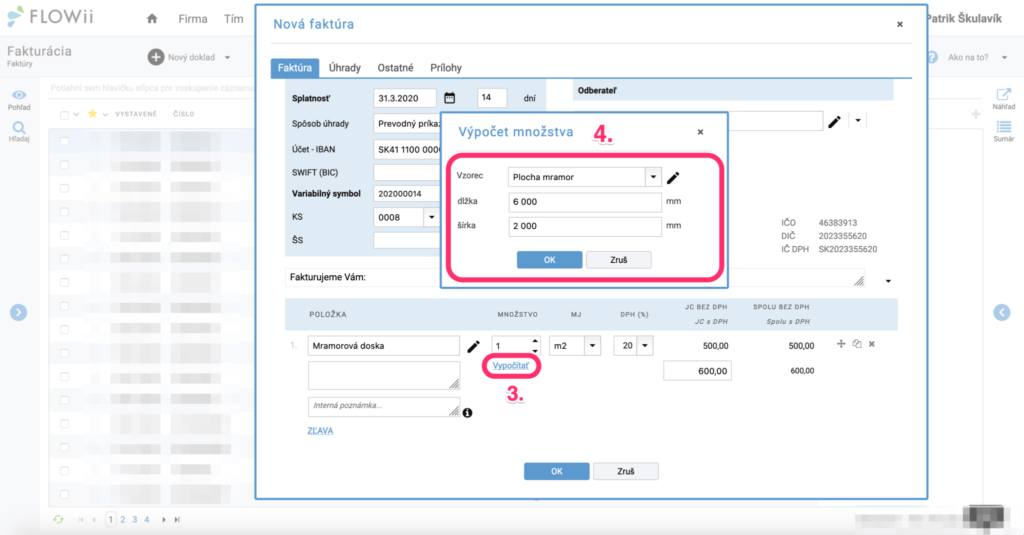The image size is (1024, 535).
Task: Open the MJ m2 unit dropdown
Action: [x=592, y=346]
